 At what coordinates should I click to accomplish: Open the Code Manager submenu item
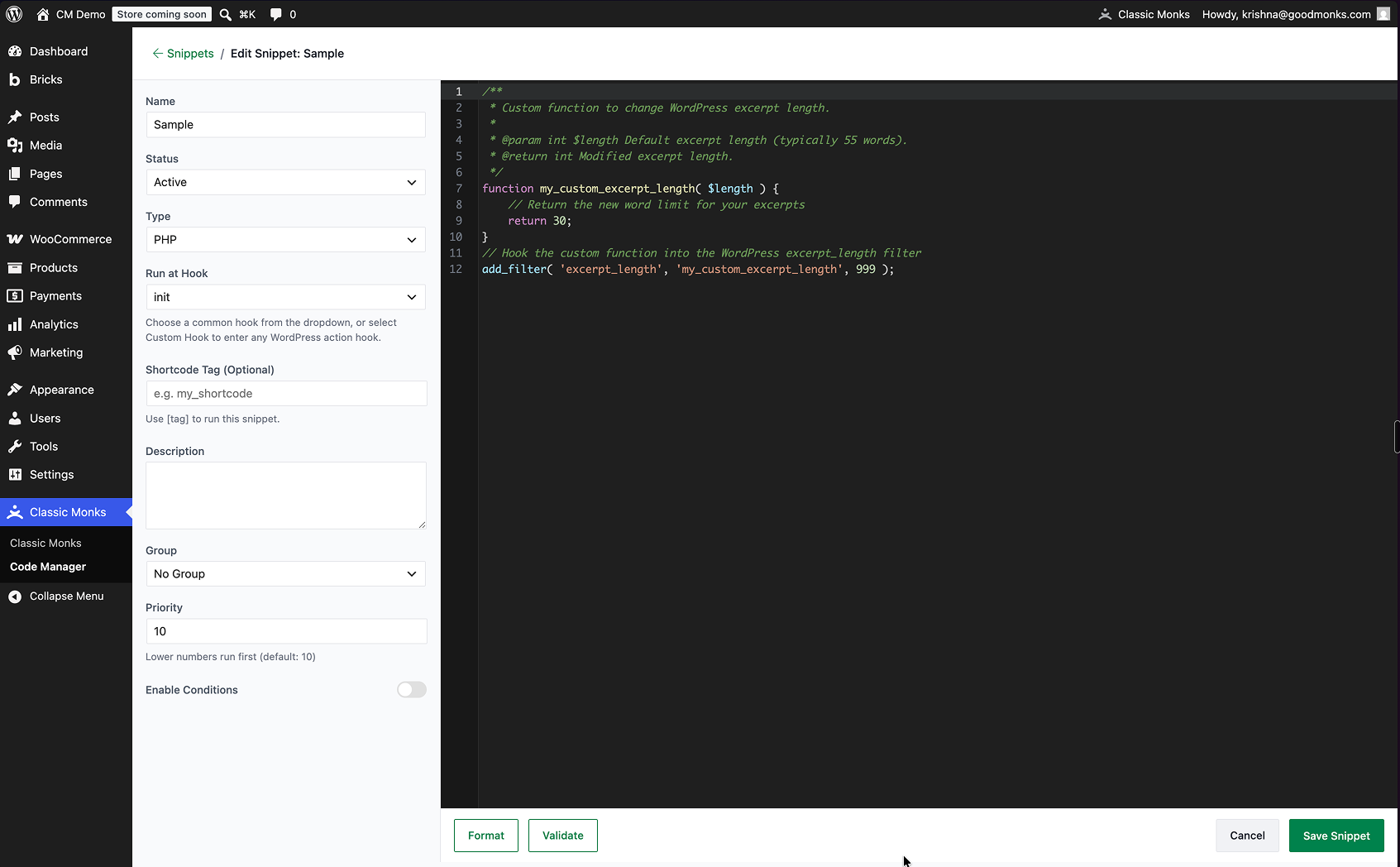pos(48,567)
